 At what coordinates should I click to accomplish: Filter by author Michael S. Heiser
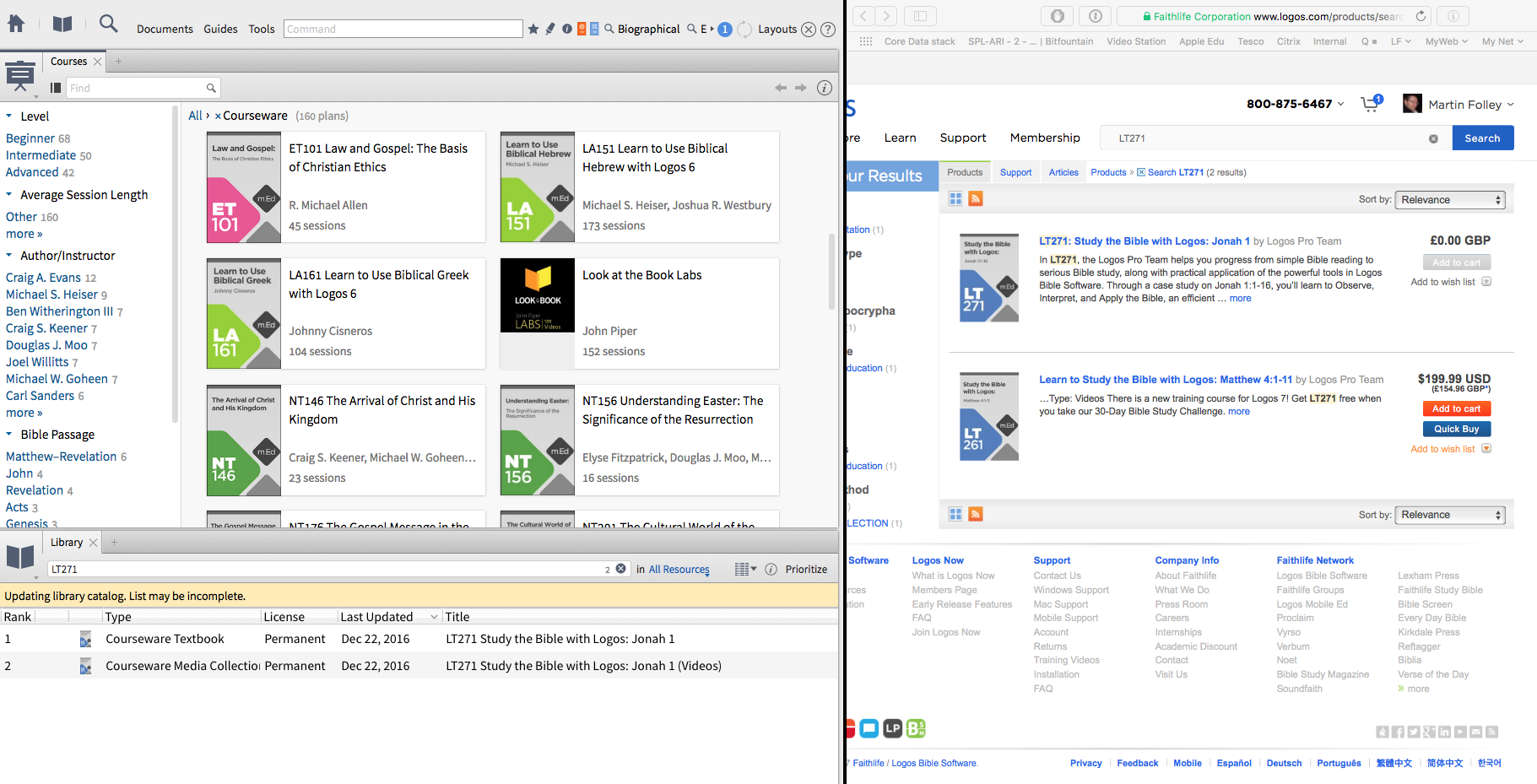coord(51,295)
